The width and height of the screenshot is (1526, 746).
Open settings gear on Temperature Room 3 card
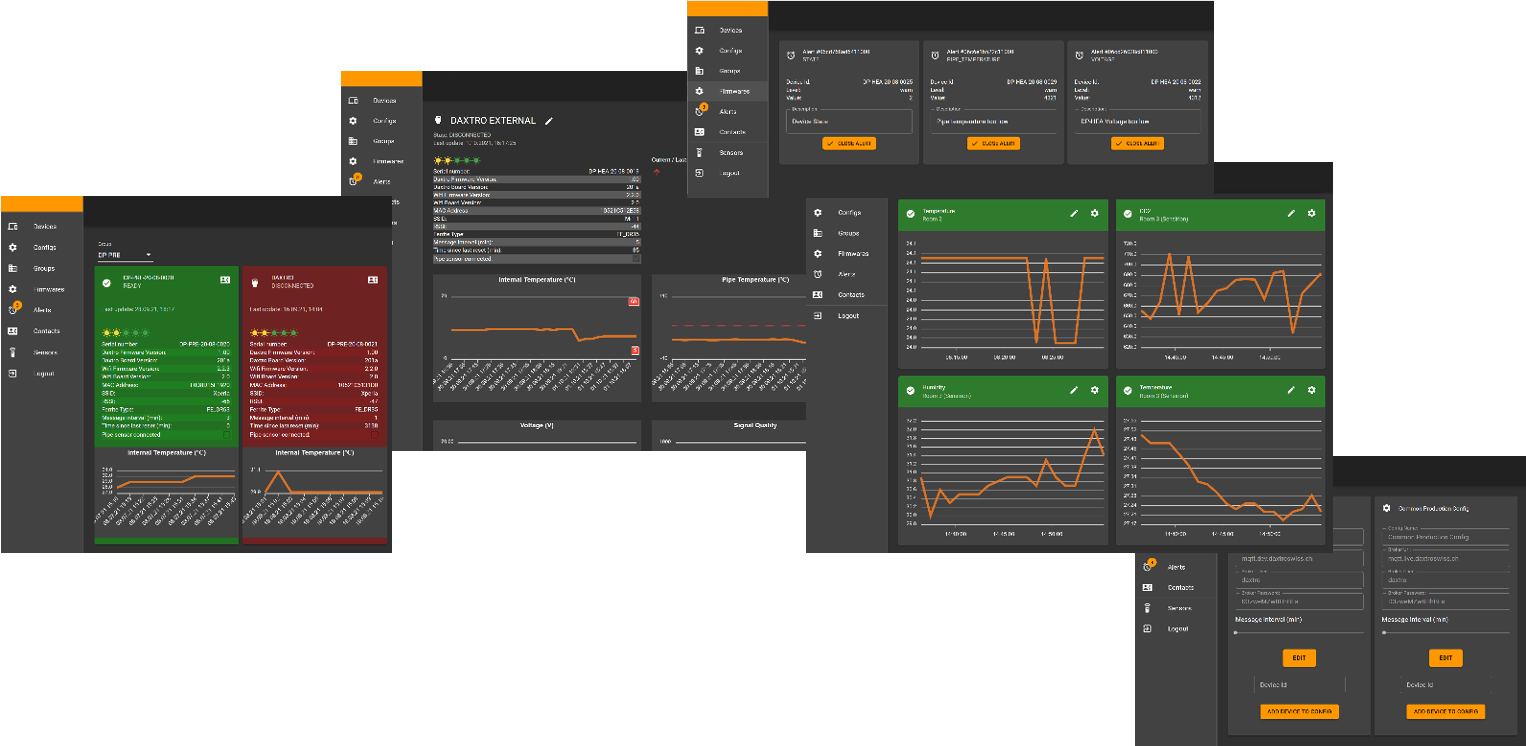pyautogui.click(x=1311, y=389)
